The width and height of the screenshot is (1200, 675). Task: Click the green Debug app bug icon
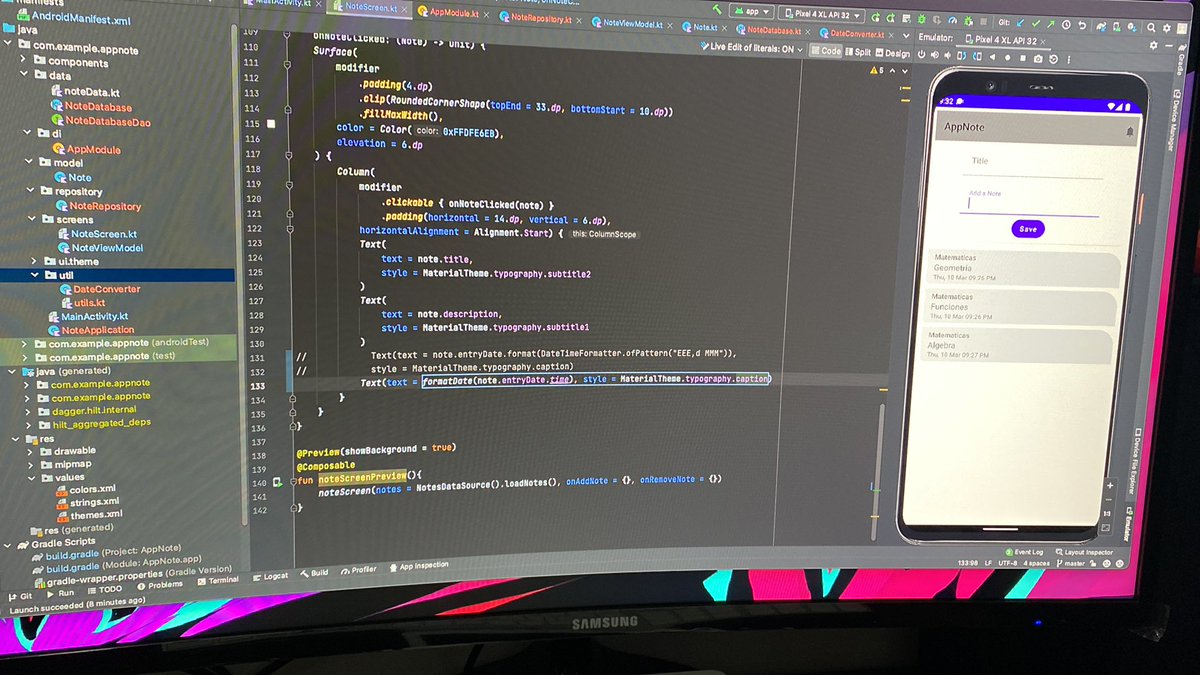922,19
